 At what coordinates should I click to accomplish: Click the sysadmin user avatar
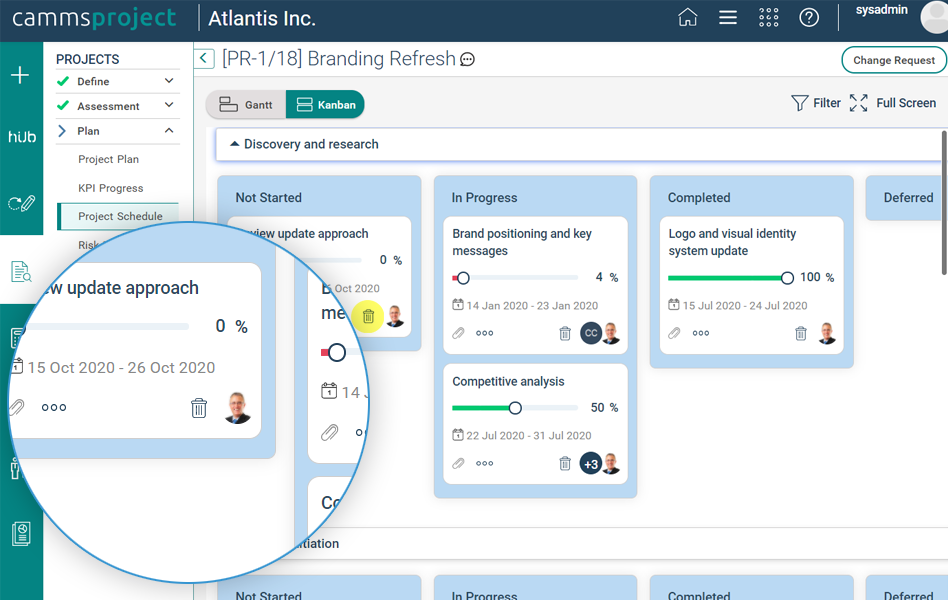click(934, 17)
